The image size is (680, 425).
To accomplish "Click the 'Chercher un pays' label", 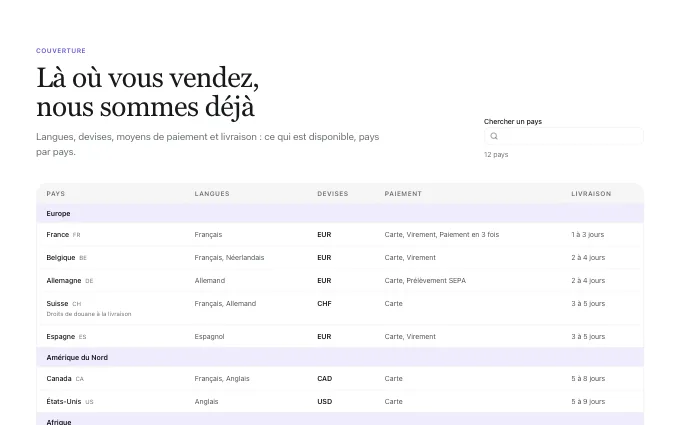I will tap(513, 121).
